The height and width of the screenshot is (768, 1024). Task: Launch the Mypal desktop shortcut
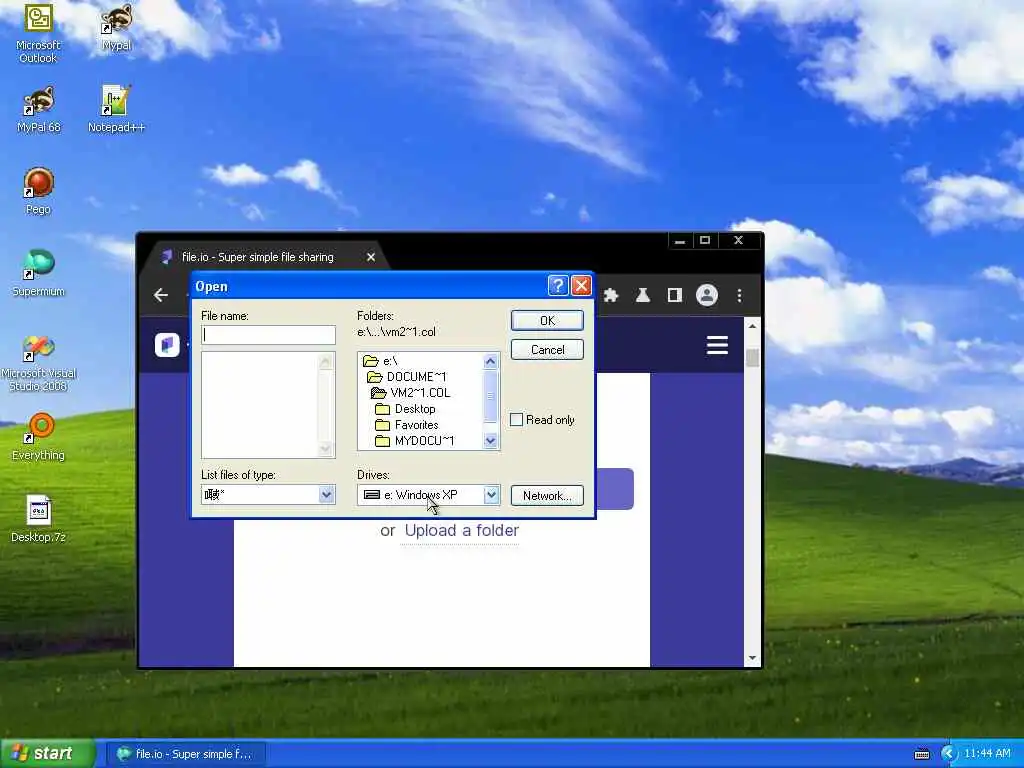[x=116, y=27]
